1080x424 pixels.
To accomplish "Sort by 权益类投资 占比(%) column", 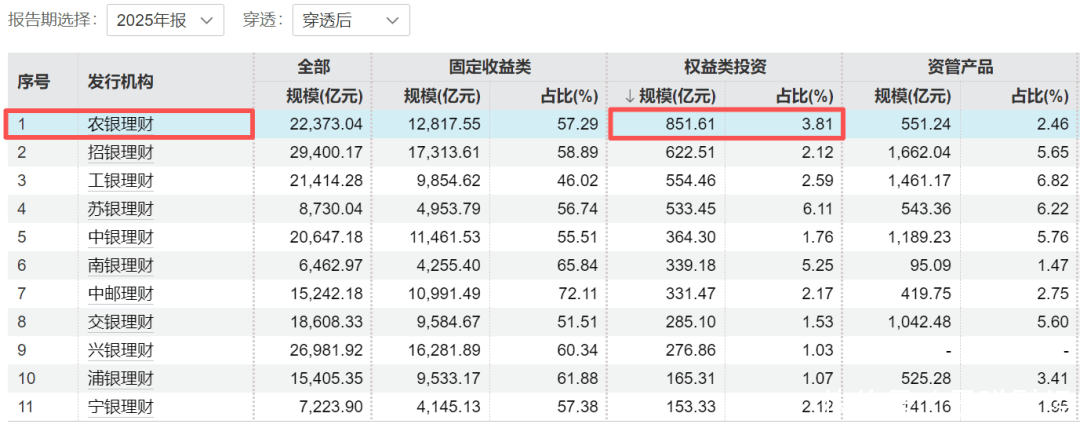I will (804, 96).
